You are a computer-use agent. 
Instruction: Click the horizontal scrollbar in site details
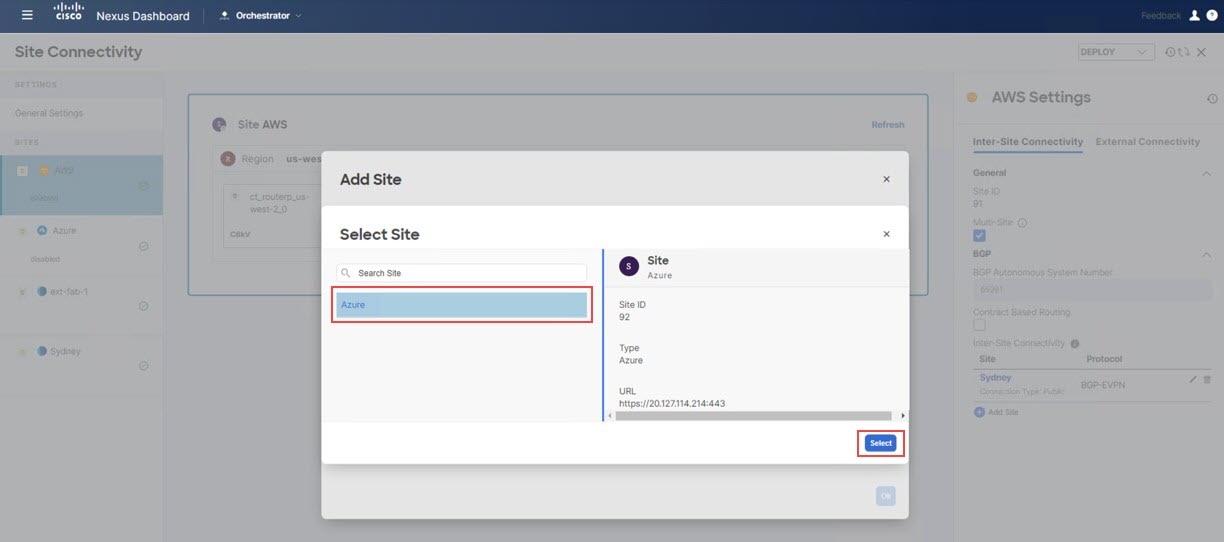point(753,415)
